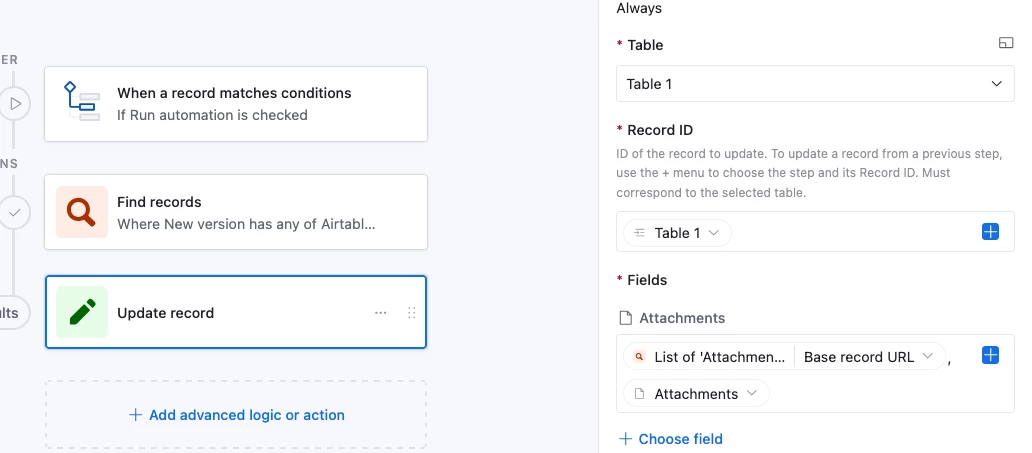
Task: Expand the Table 1 token chevron in Record ID
Action: [x=714, y=233]
